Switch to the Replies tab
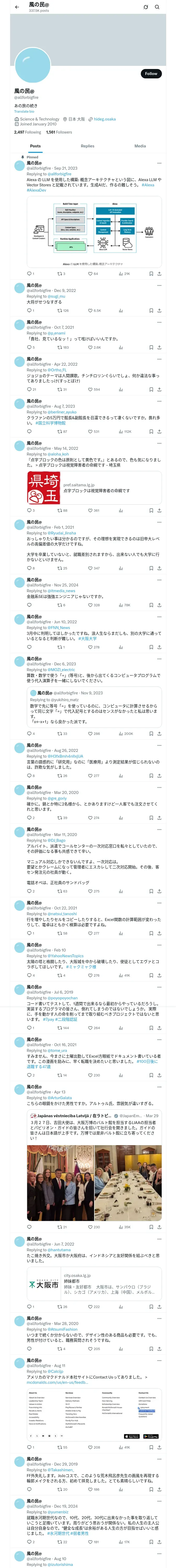 click(x=87, y=146)
